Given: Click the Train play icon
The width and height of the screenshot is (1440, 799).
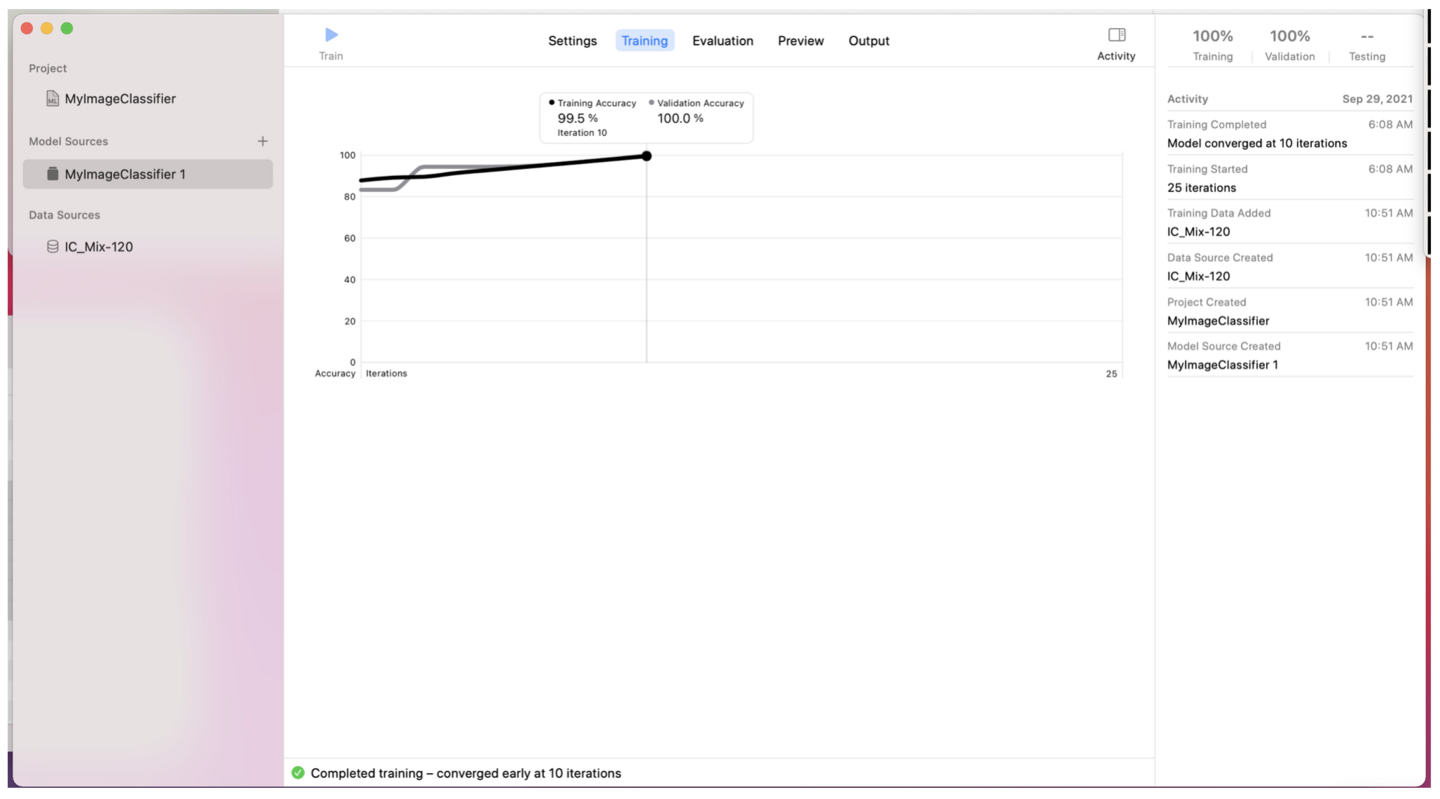Looking at the screenshot, I should (331, 35).
